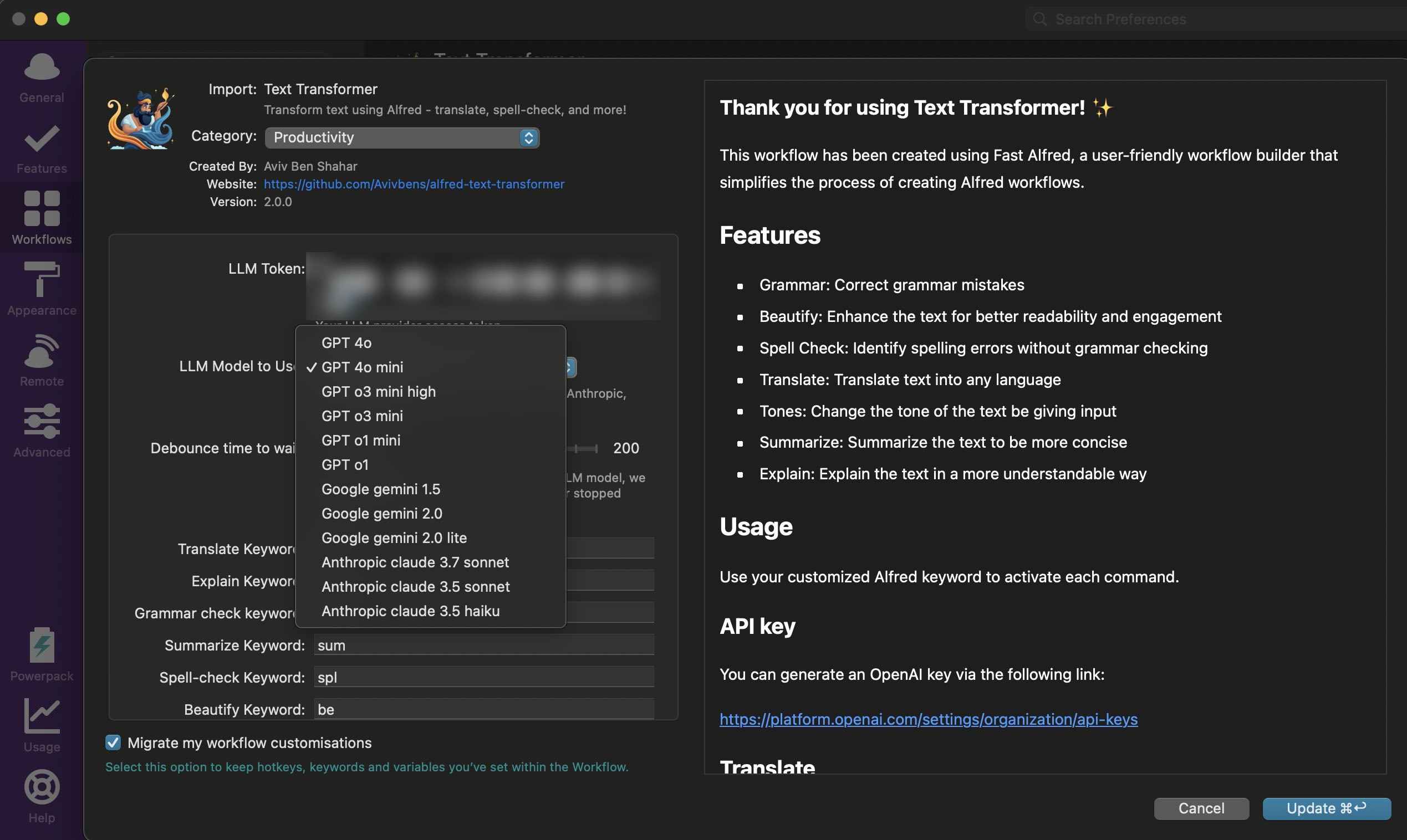
Task: Click the Debounce value 200
Action: 626,448
